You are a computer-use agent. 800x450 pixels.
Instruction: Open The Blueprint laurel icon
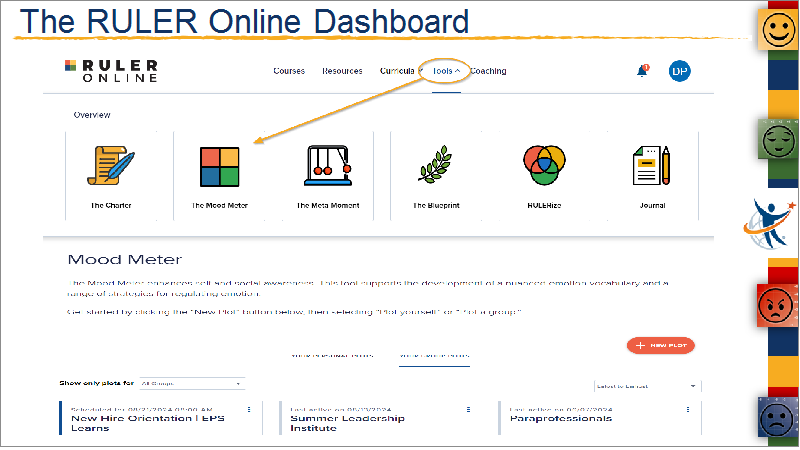pos(435,164)
